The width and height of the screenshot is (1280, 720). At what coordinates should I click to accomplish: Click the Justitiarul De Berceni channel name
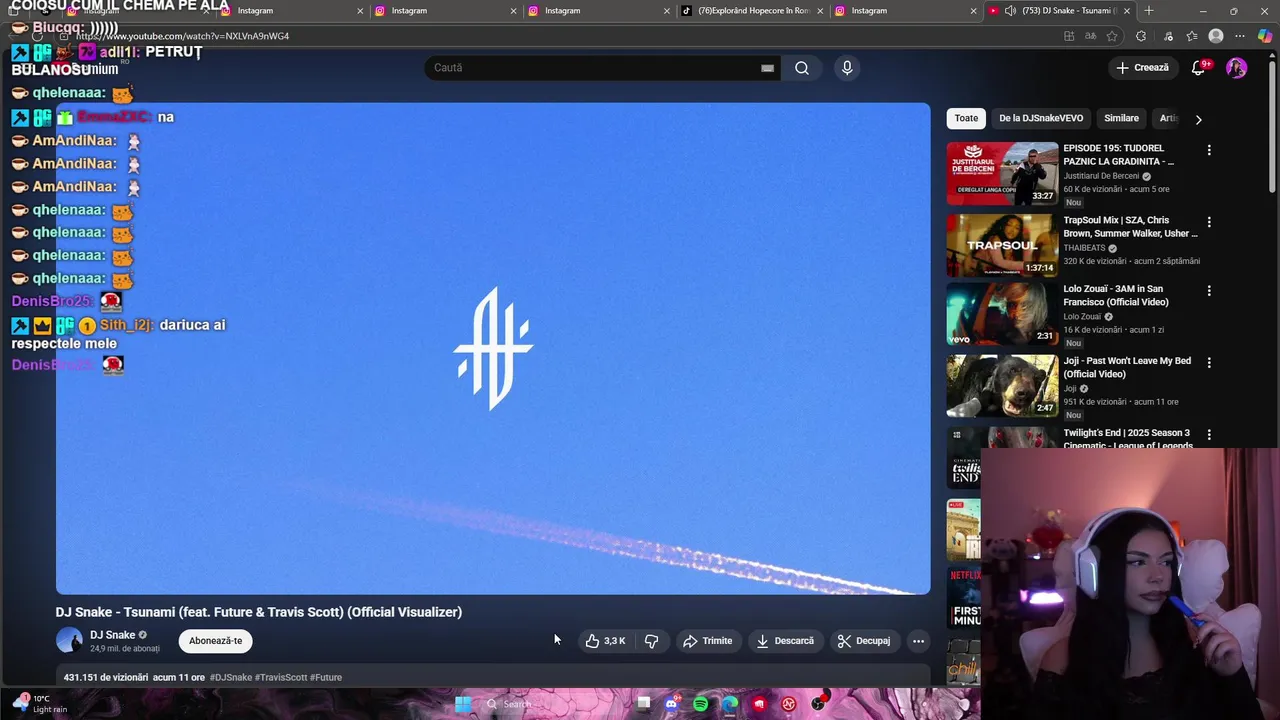pyautogui.click(x=1101, y=176)
